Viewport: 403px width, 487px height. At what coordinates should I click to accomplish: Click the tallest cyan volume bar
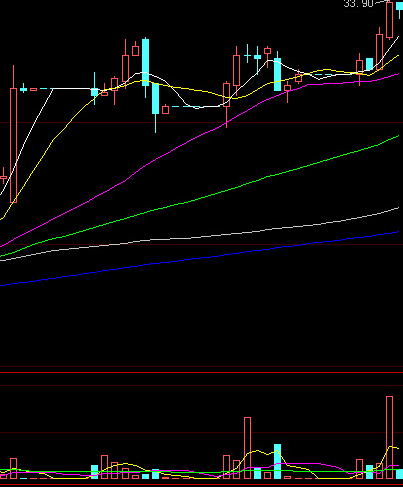click(x=277, y=461)
